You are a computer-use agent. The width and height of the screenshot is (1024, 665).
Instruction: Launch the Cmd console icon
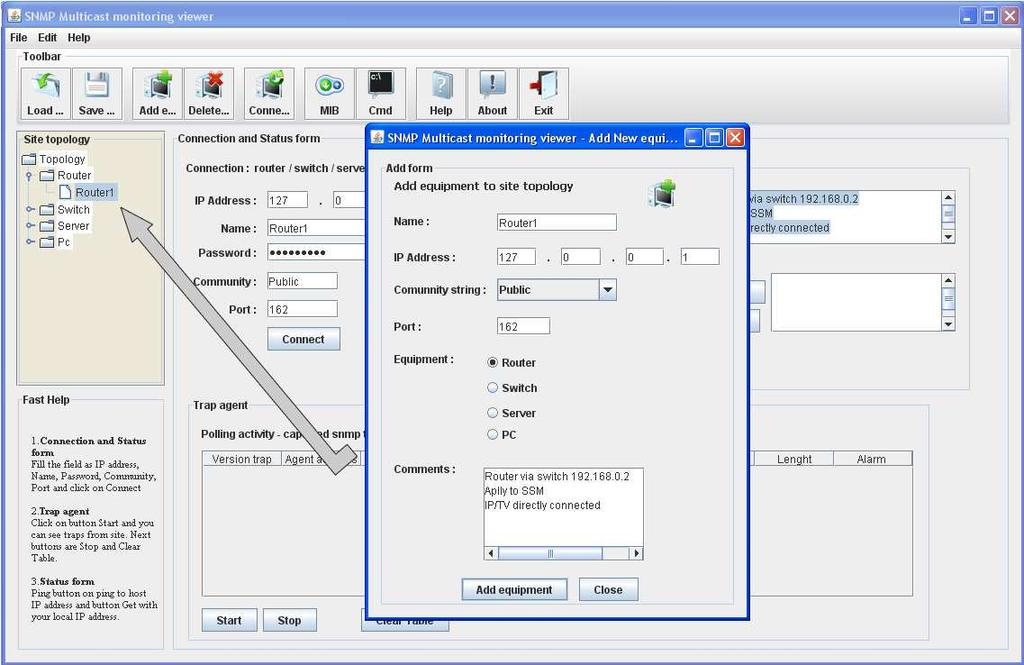[x=381, y=93]
